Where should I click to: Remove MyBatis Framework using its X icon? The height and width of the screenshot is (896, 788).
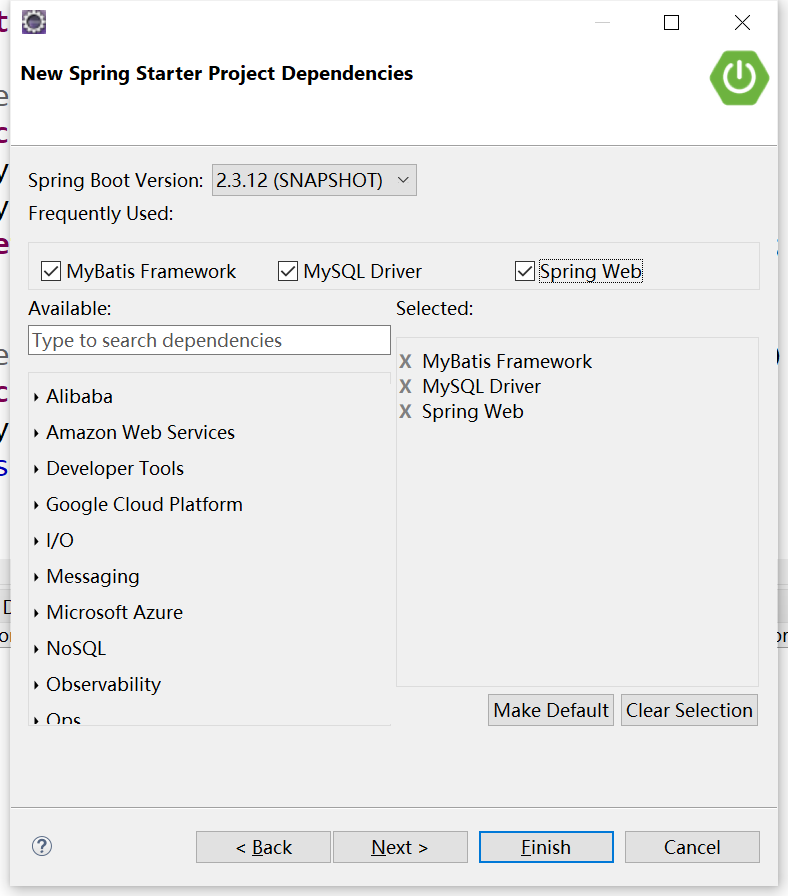(x=405, y=362)
